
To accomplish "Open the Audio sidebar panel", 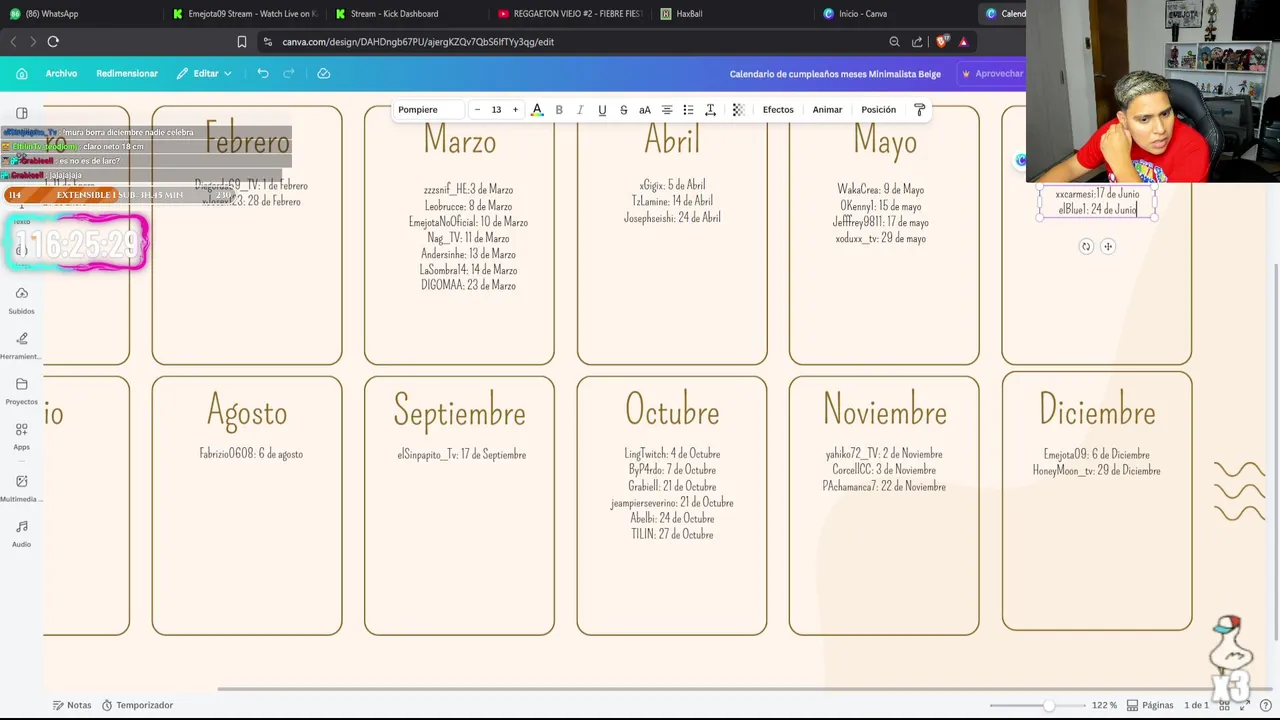I will [22, 533].
